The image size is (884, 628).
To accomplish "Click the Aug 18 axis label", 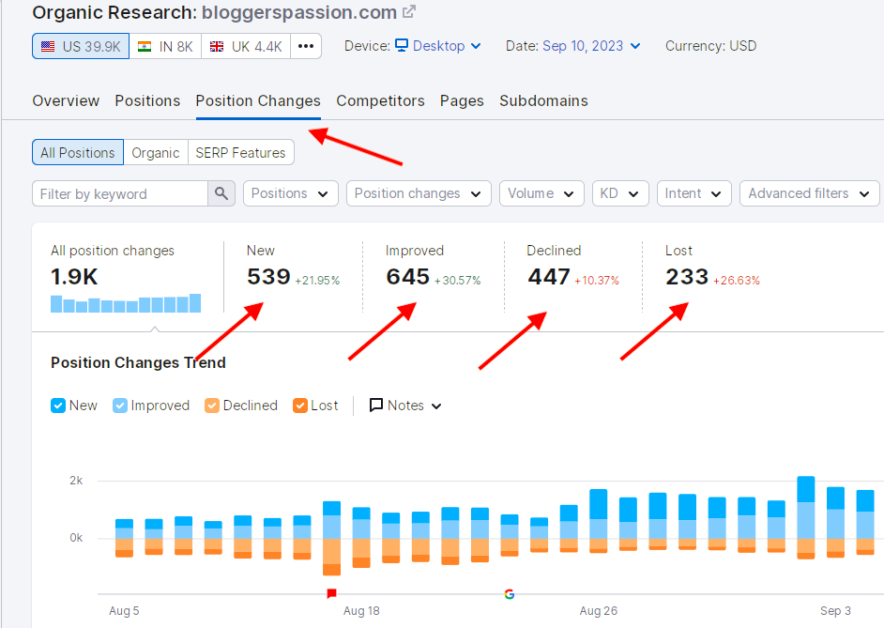I will tap(361, 611).
